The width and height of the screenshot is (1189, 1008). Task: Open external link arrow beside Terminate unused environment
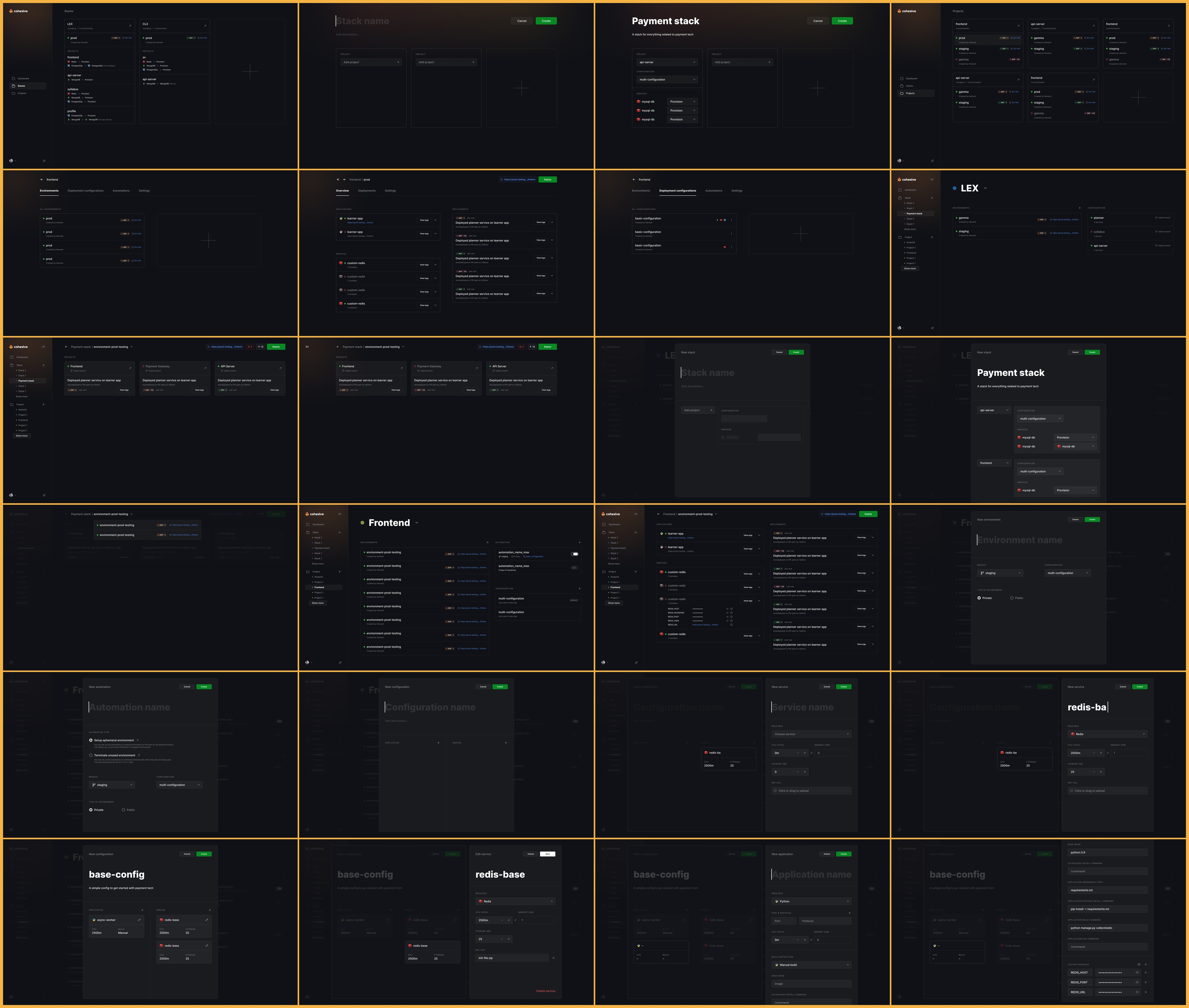pyautogui.click(x=139, y=755)
